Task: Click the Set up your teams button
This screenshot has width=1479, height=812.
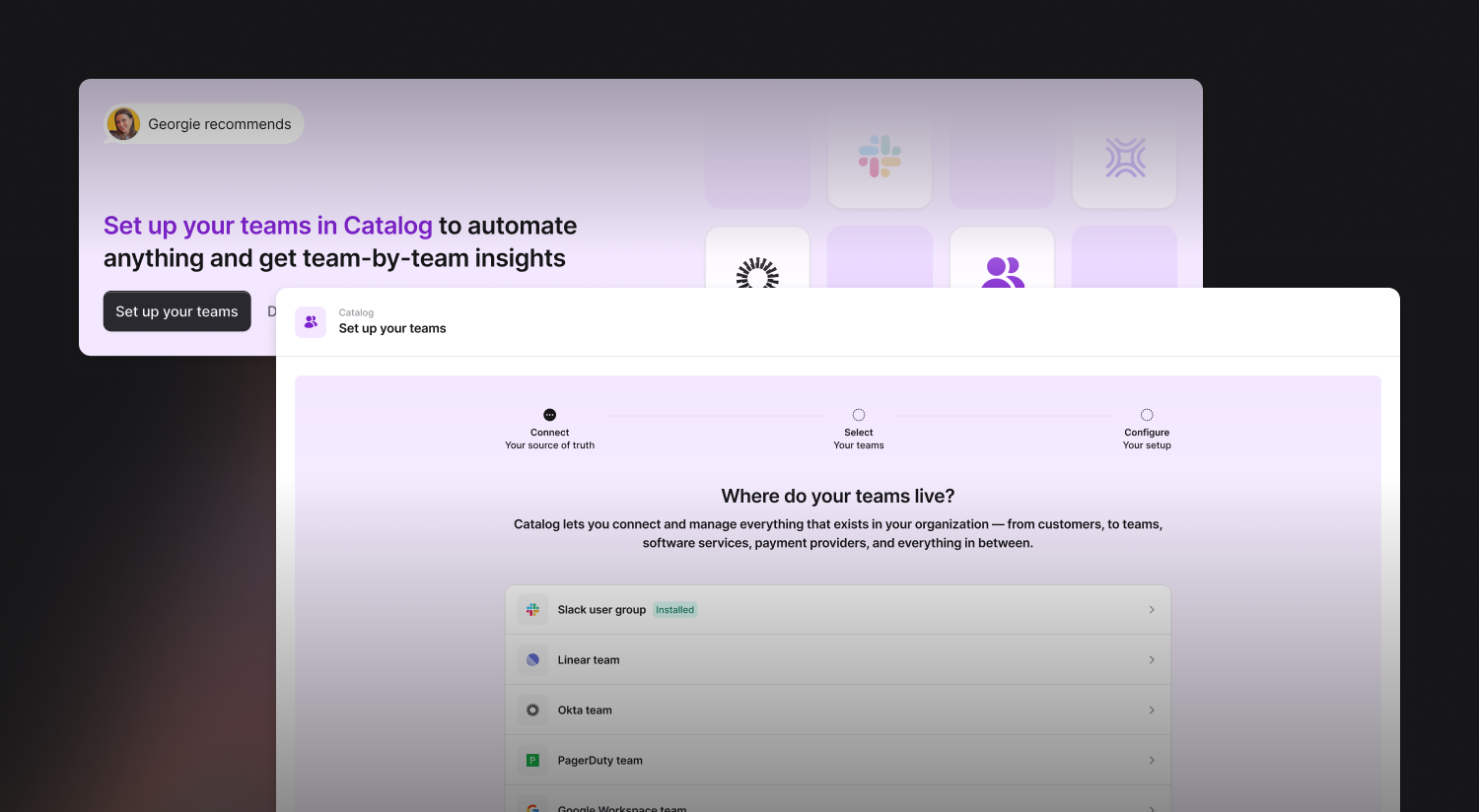Action: click(177, 311)
